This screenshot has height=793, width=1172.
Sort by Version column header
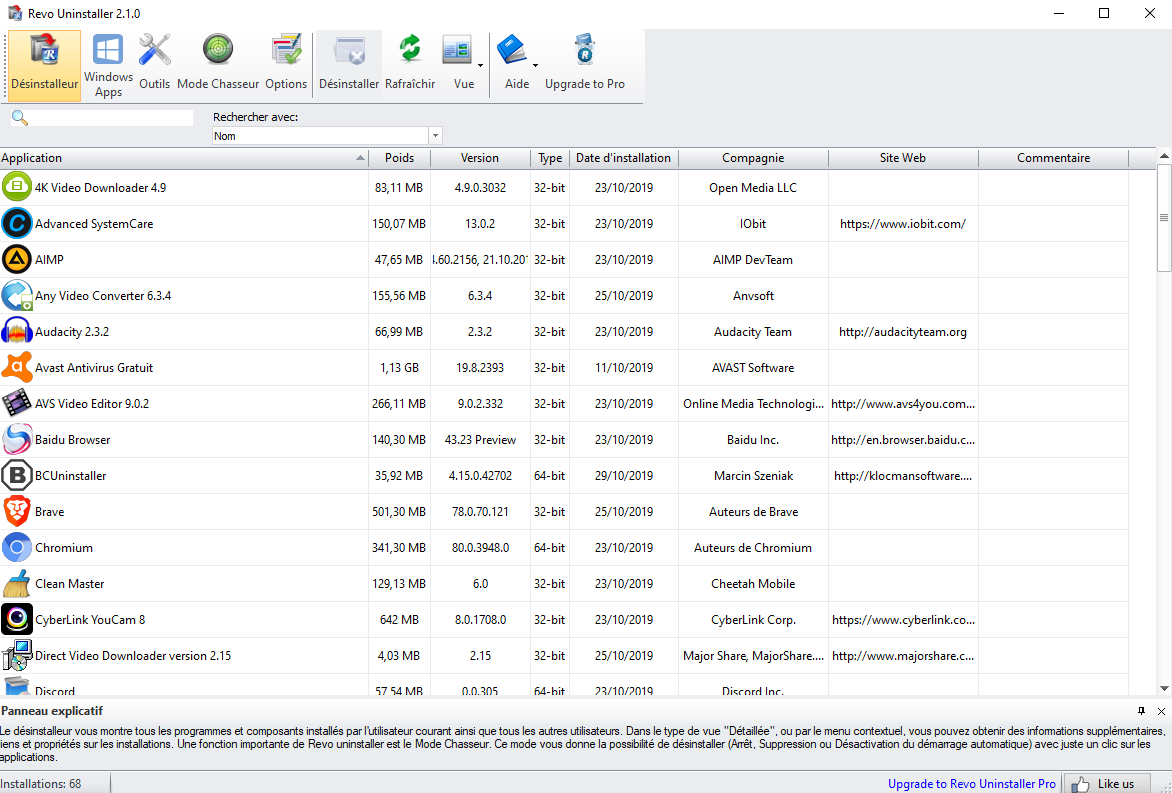(480, 158)
